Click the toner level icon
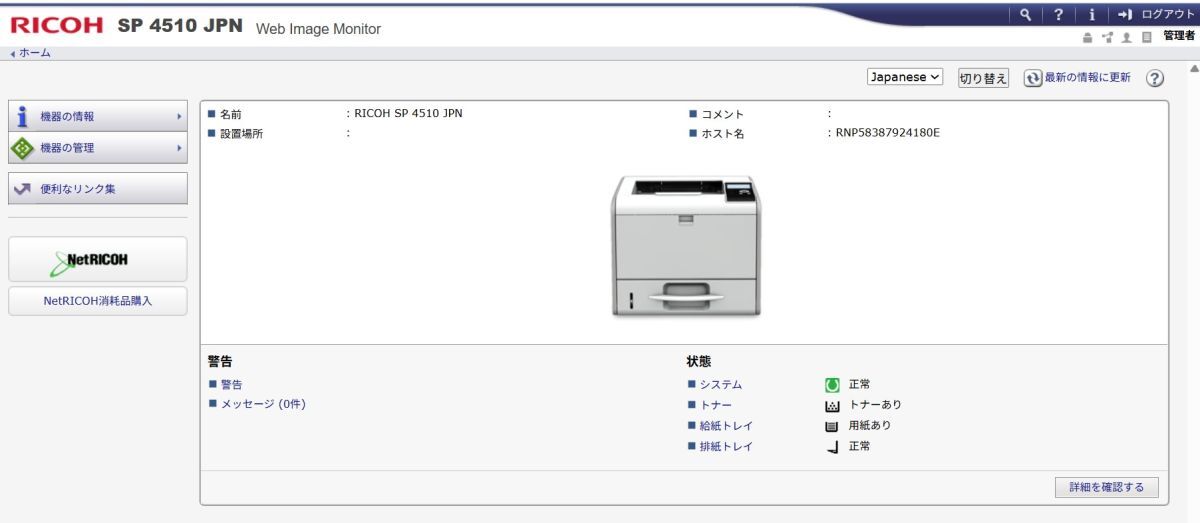Viewport: 1200px width, 523px height. click(830, 406)
